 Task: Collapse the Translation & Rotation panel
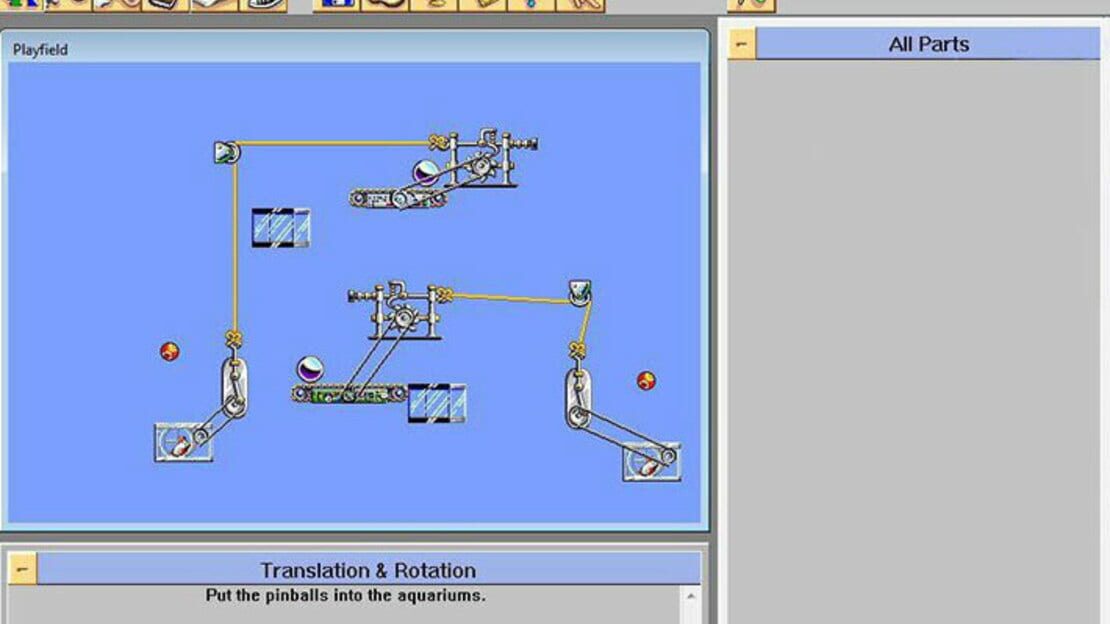click(x=22, y=569)
